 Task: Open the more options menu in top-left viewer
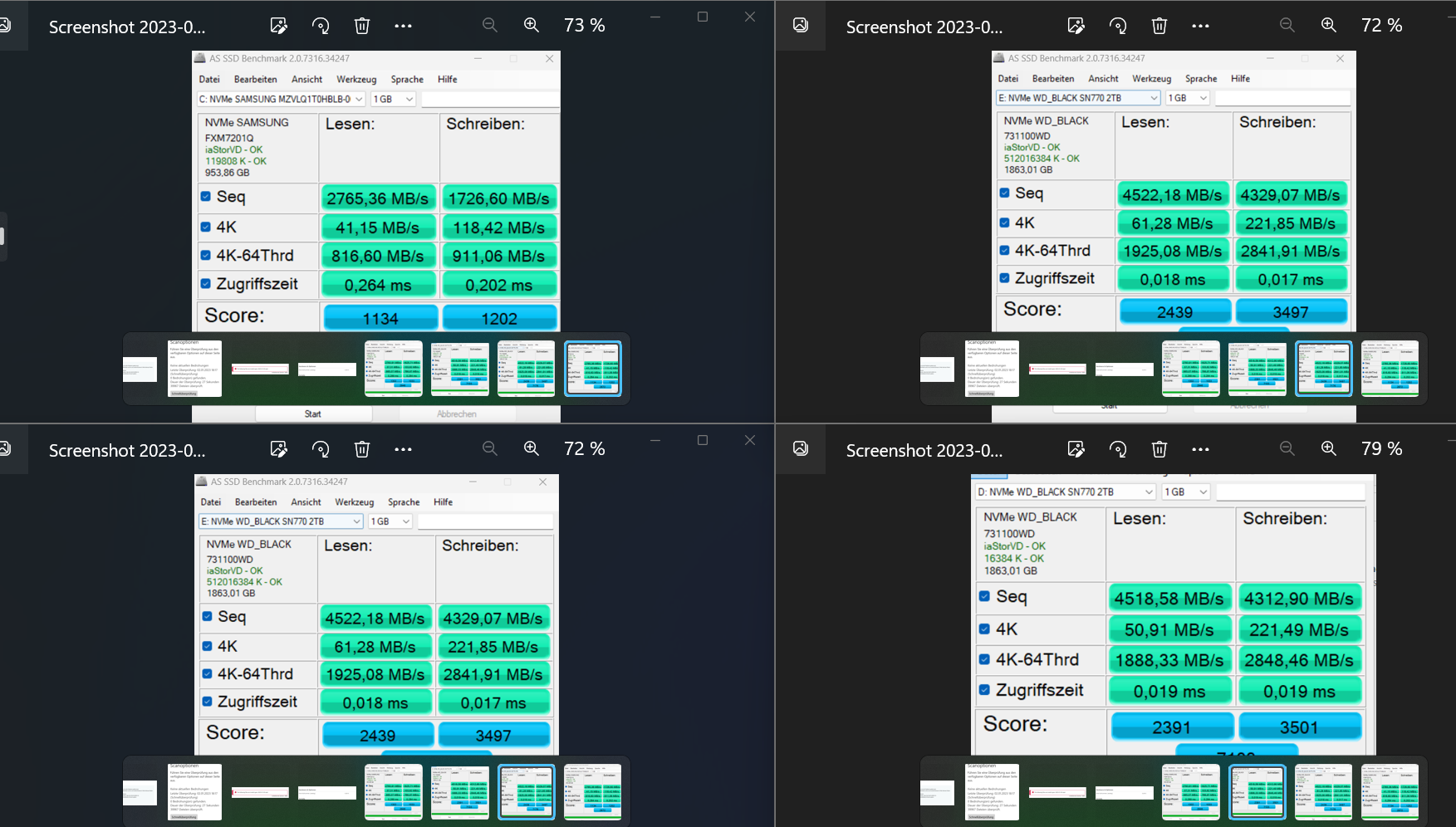[404, 26]
